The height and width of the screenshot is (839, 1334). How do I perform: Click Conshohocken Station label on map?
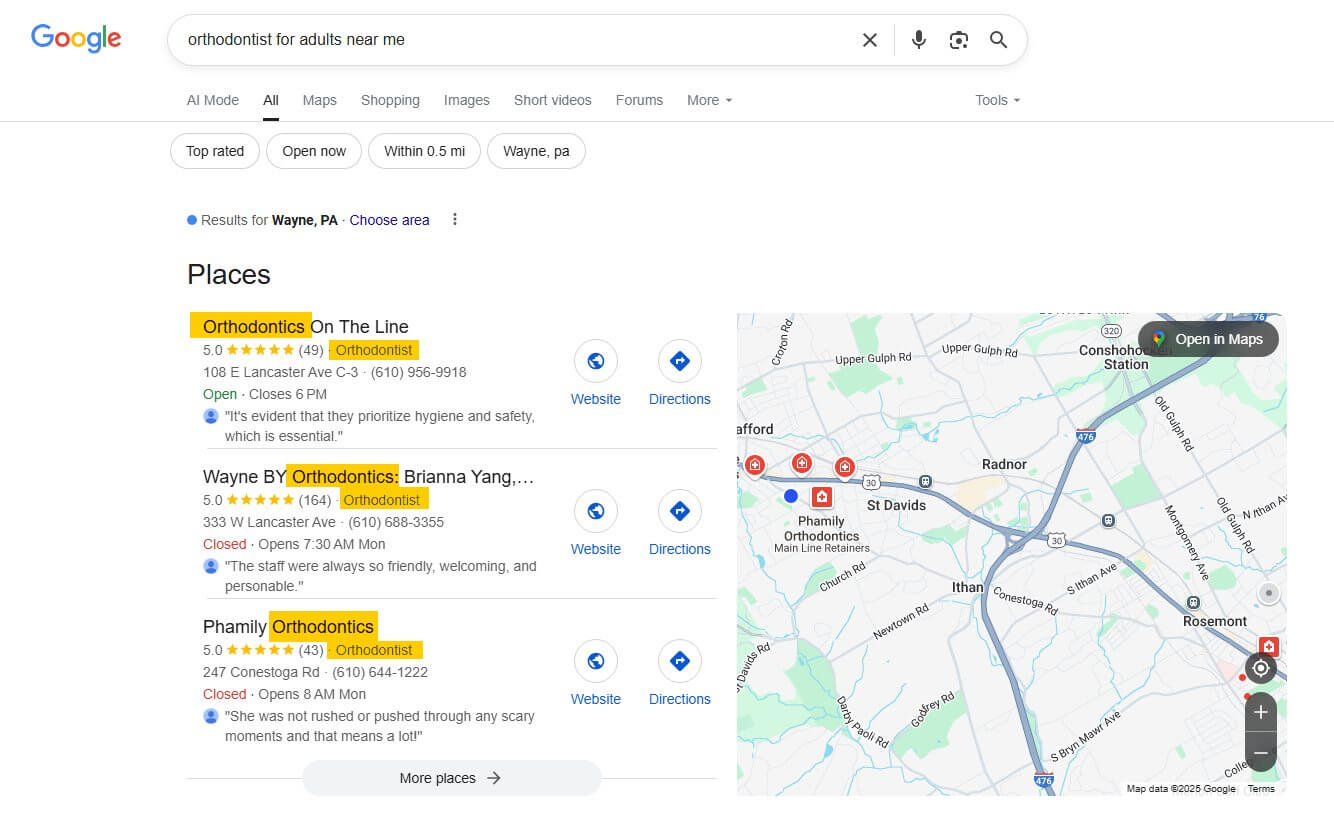coord(1126,357)
